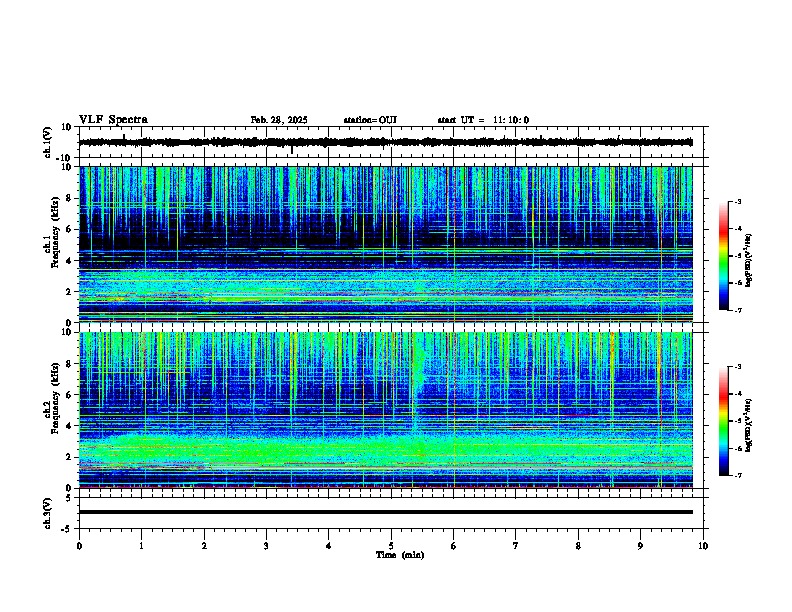792x612 pixels.
Task: Click the ch.2 spectrogram color scale bar
Action: [x=724, y=421]
